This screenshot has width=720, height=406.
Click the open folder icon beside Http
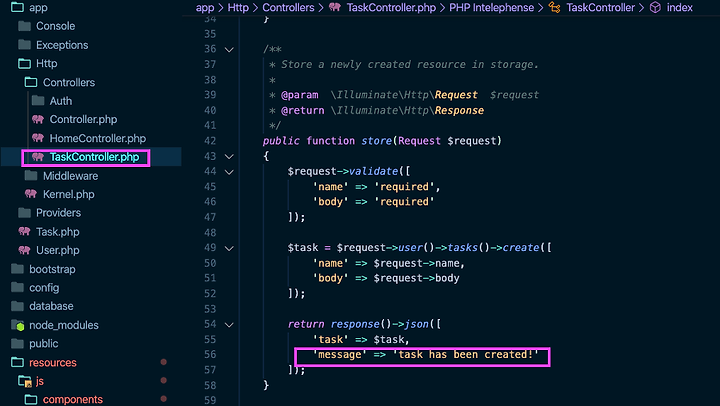click(24, 63)
